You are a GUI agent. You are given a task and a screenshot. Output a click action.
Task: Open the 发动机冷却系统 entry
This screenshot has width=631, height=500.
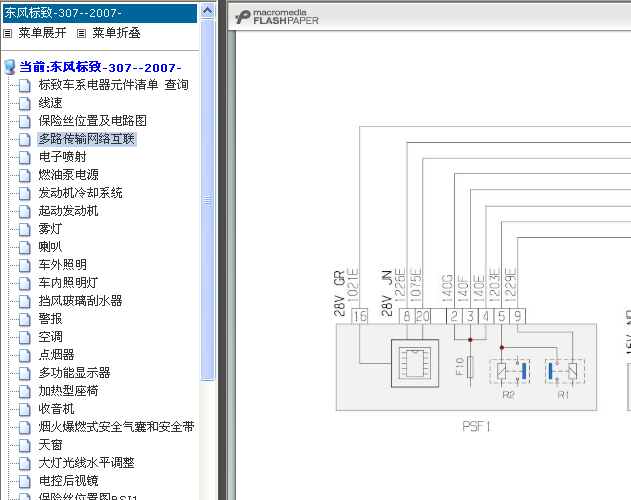[80, 193]
